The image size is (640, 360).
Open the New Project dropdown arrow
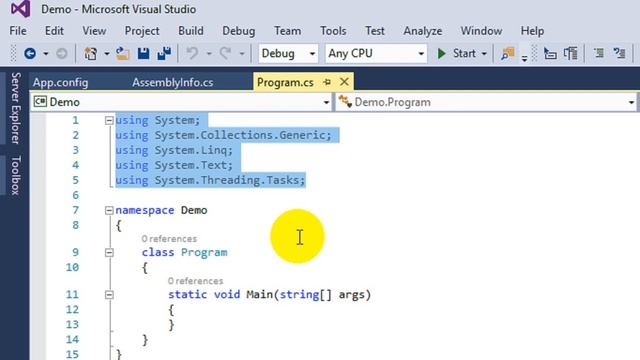tap(107, 54)
